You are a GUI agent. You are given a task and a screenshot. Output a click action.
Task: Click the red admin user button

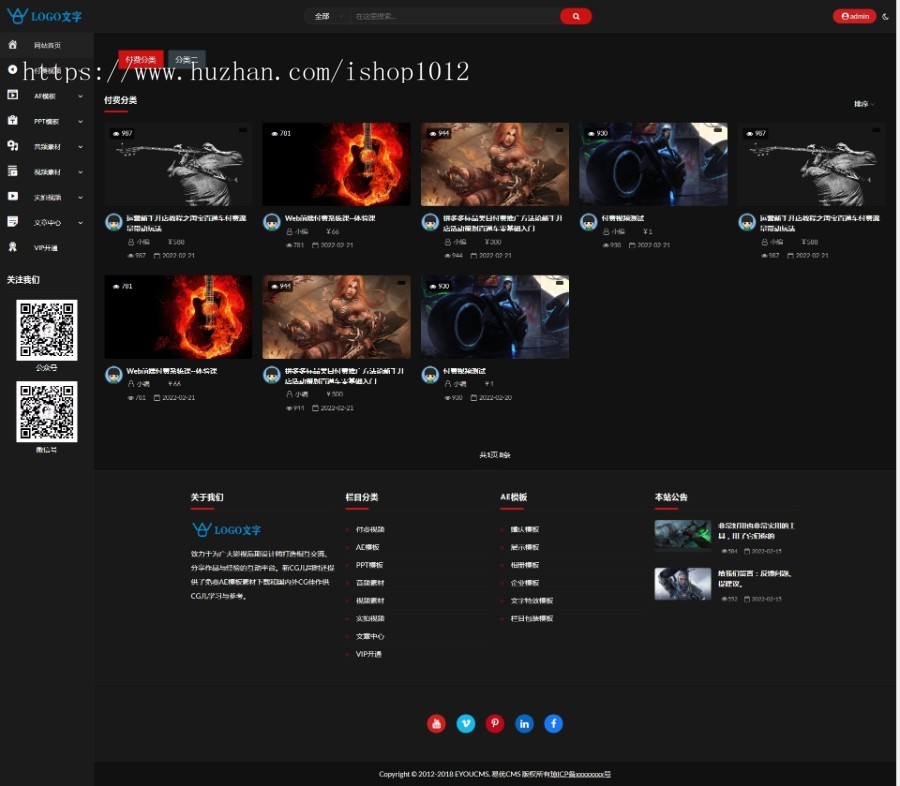(854, 16)
